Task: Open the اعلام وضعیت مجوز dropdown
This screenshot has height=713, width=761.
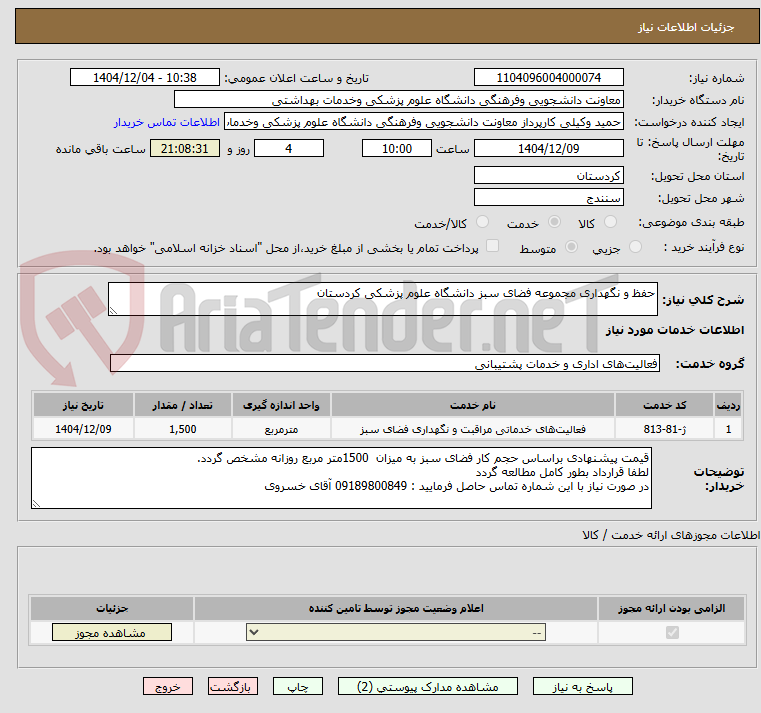Action: (x=396, y=632)
